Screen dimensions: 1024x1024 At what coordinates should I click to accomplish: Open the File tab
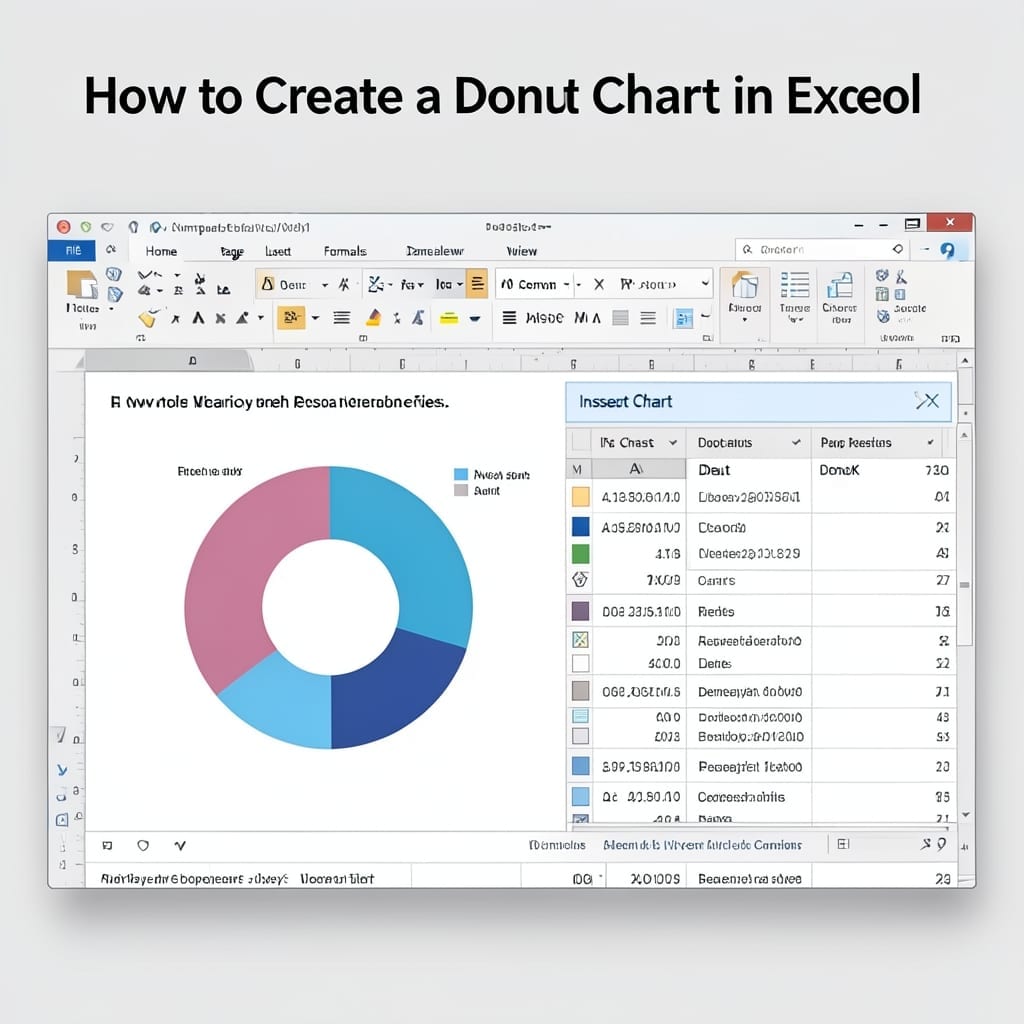click(x=72, y=251)
